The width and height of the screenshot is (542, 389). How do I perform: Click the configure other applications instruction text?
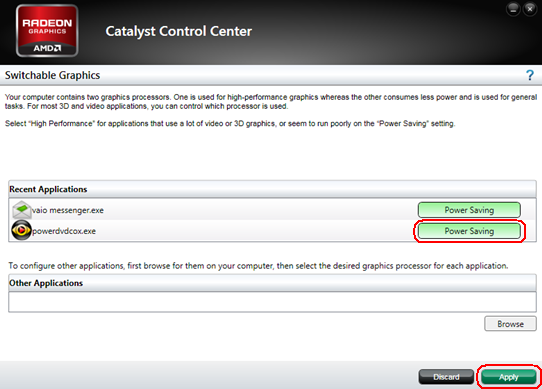[x=258, y=266]
